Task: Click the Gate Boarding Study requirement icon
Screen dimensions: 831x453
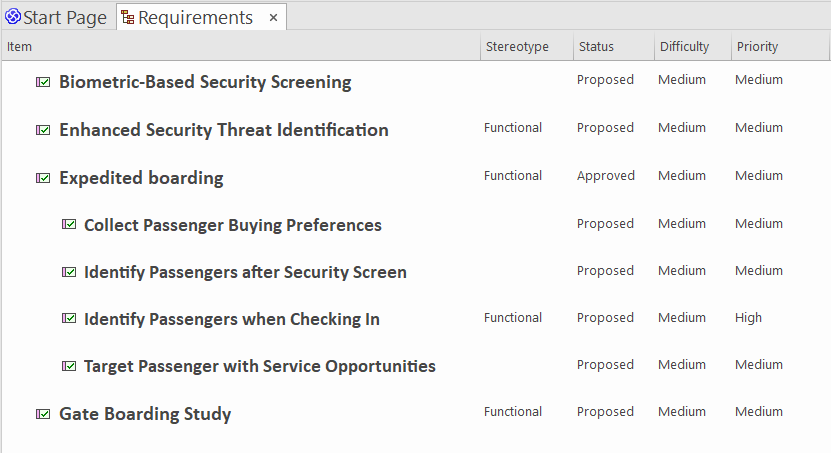Action: (x=43, y=414)
